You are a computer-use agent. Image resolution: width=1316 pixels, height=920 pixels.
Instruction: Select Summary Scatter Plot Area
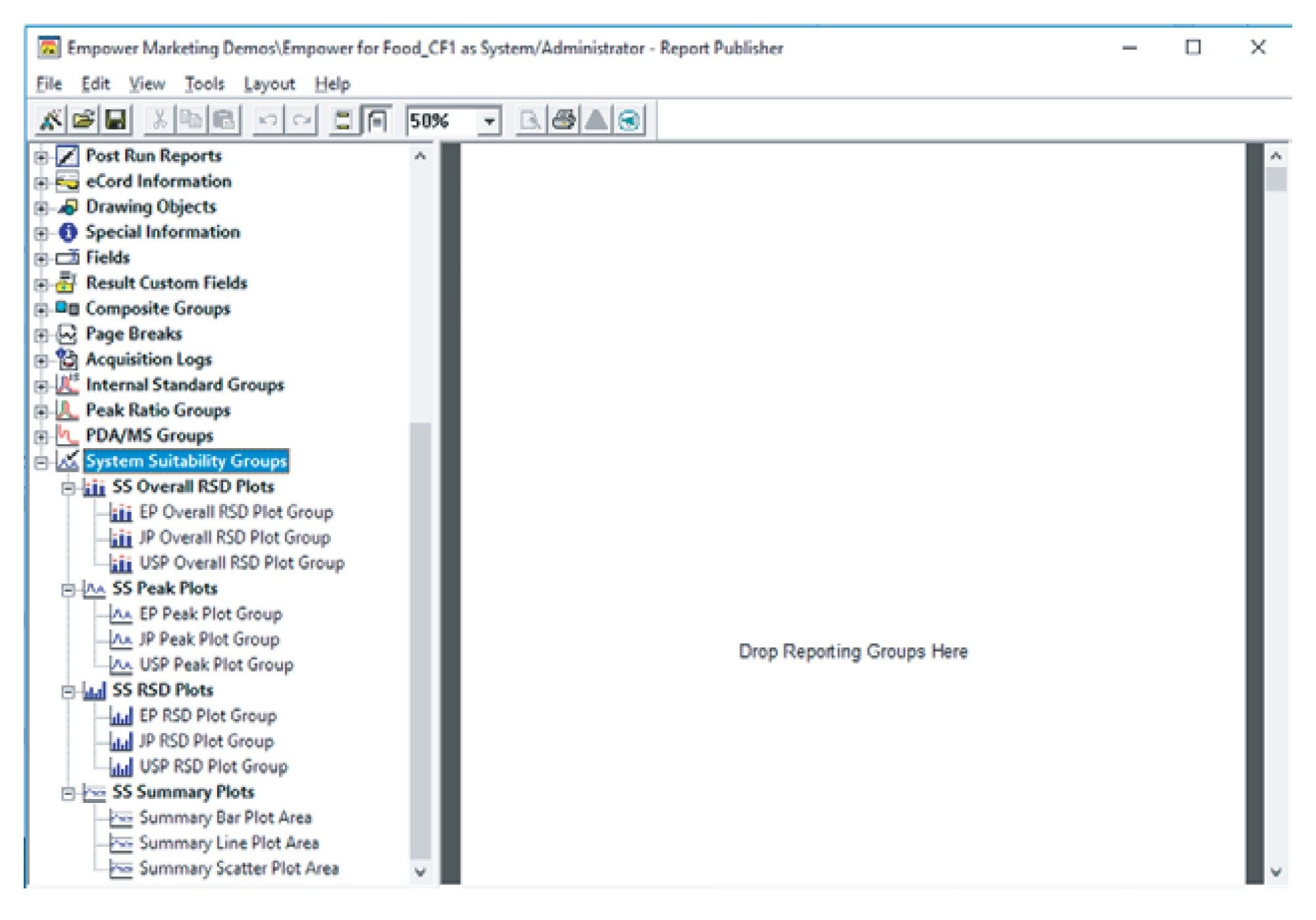click(x=240, y=869)
